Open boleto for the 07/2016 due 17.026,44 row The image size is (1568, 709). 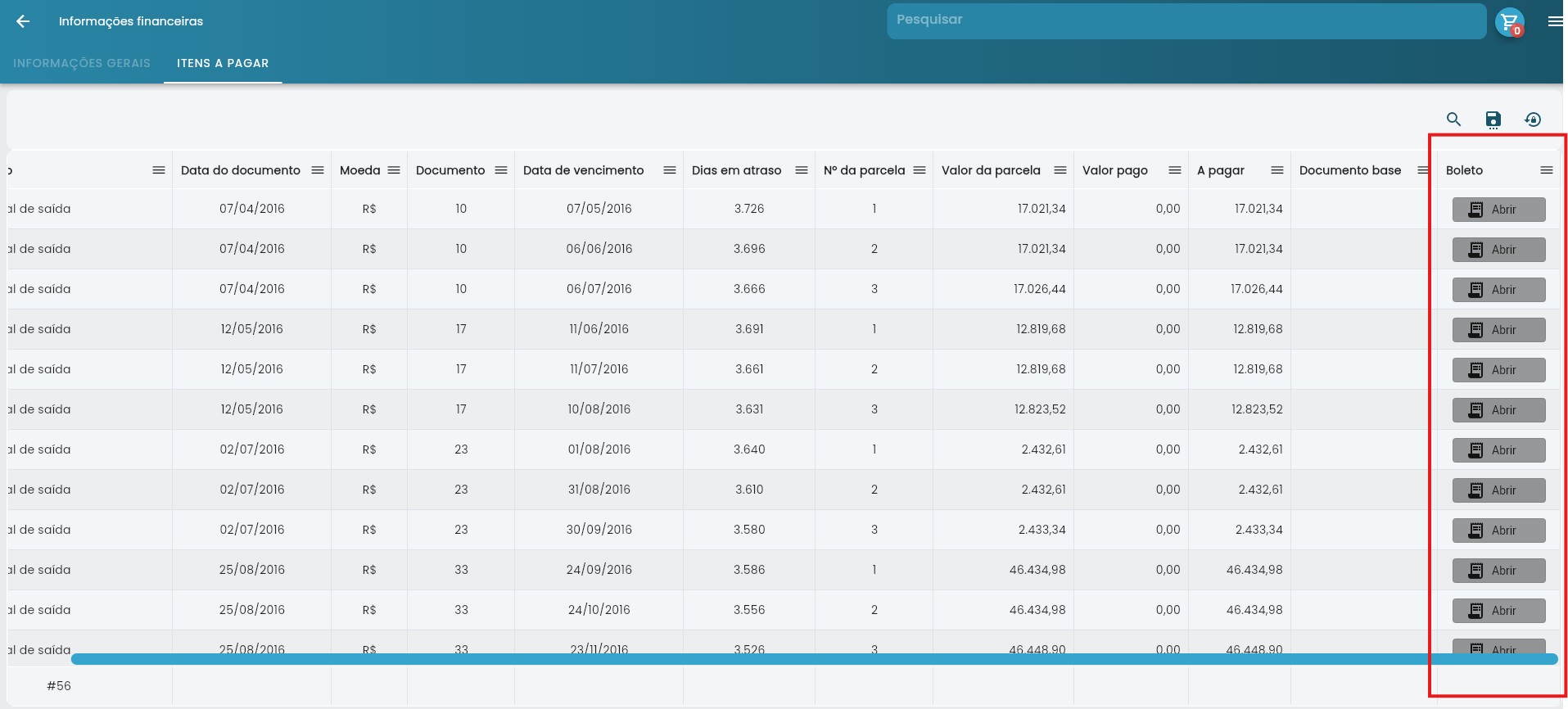(1498, 290)
